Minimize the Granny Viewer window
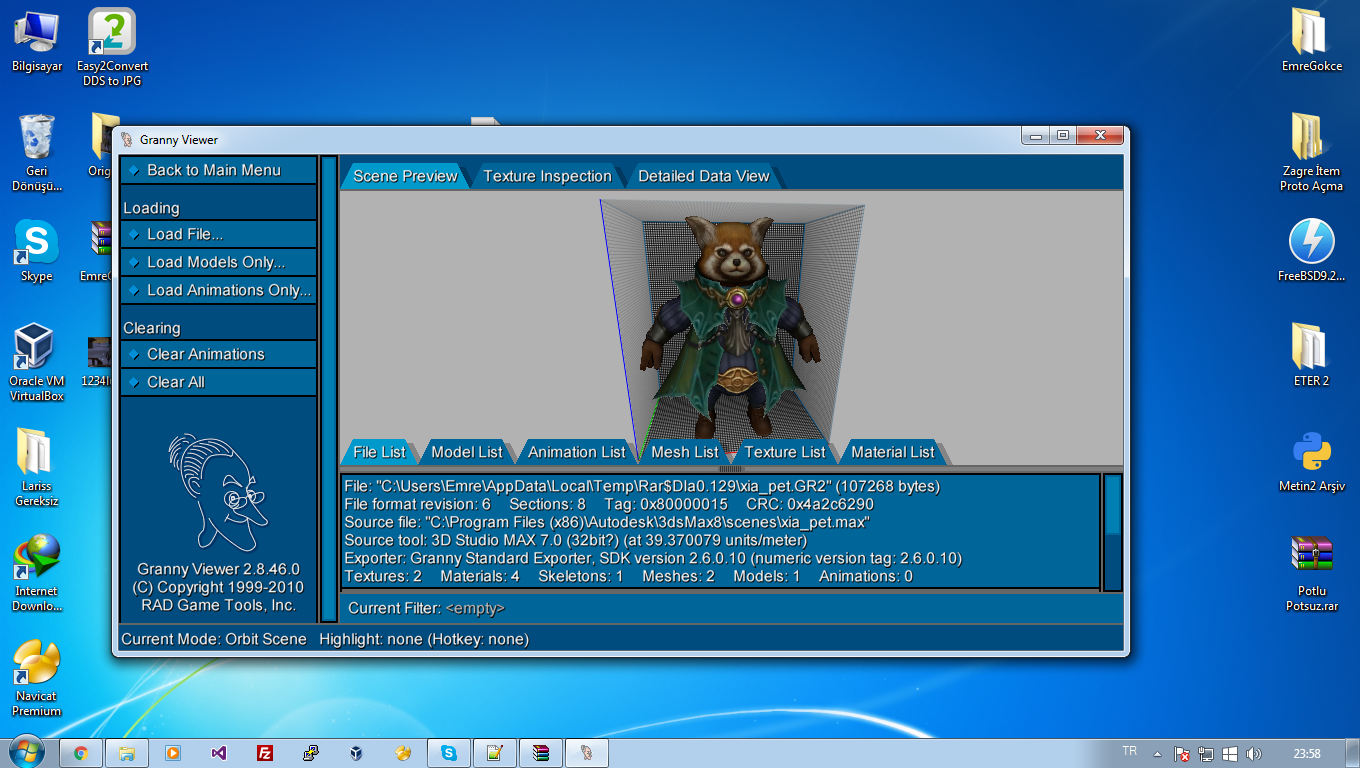Viewport: 1360px width, 768px height. coord(1036,136)
